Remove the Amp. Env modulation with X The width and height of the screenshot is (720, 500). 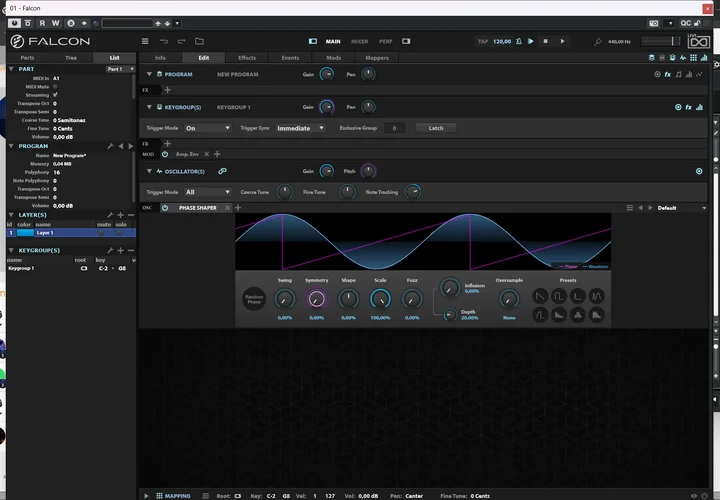206,154
